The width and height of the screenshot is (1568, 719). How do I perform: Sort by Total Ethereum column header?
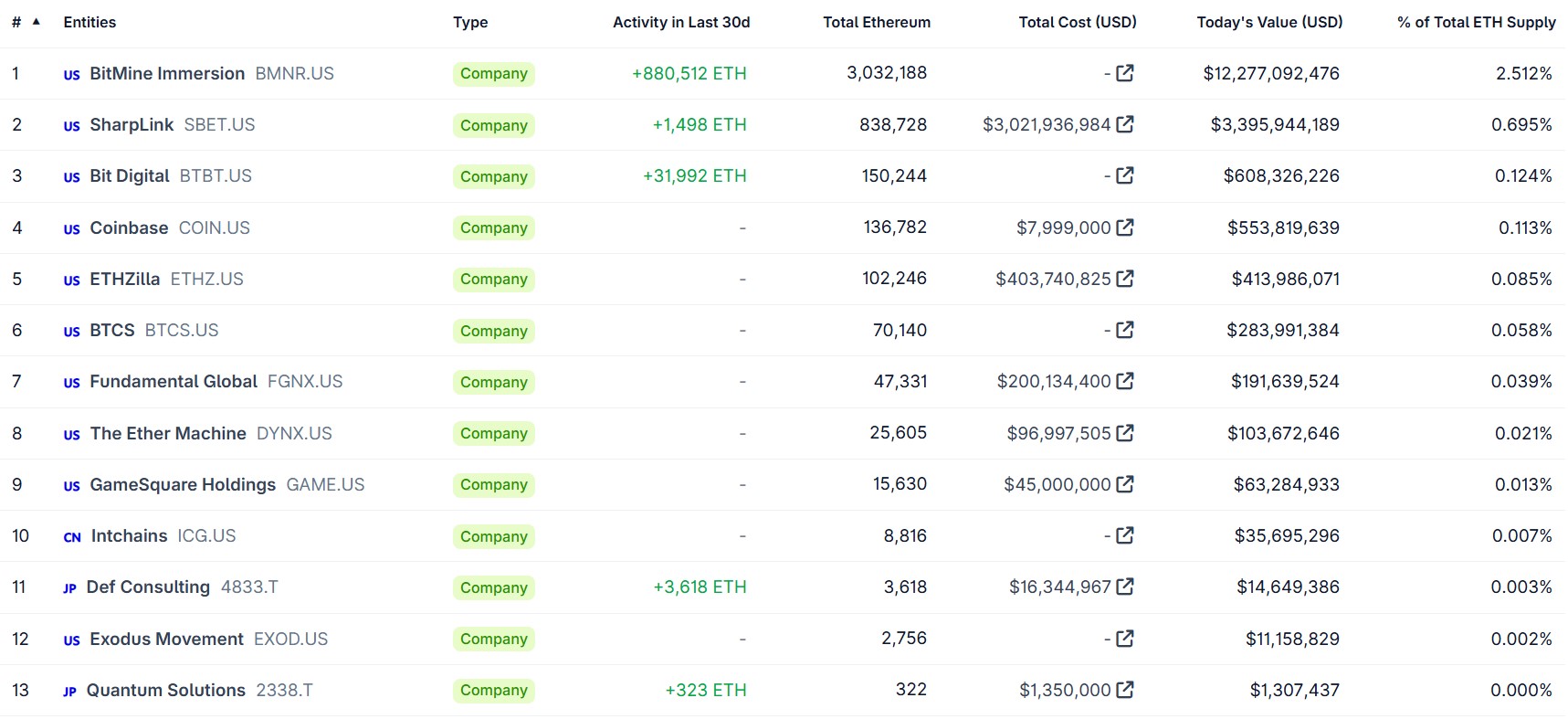pyautogui.click(x=877, y=22)
